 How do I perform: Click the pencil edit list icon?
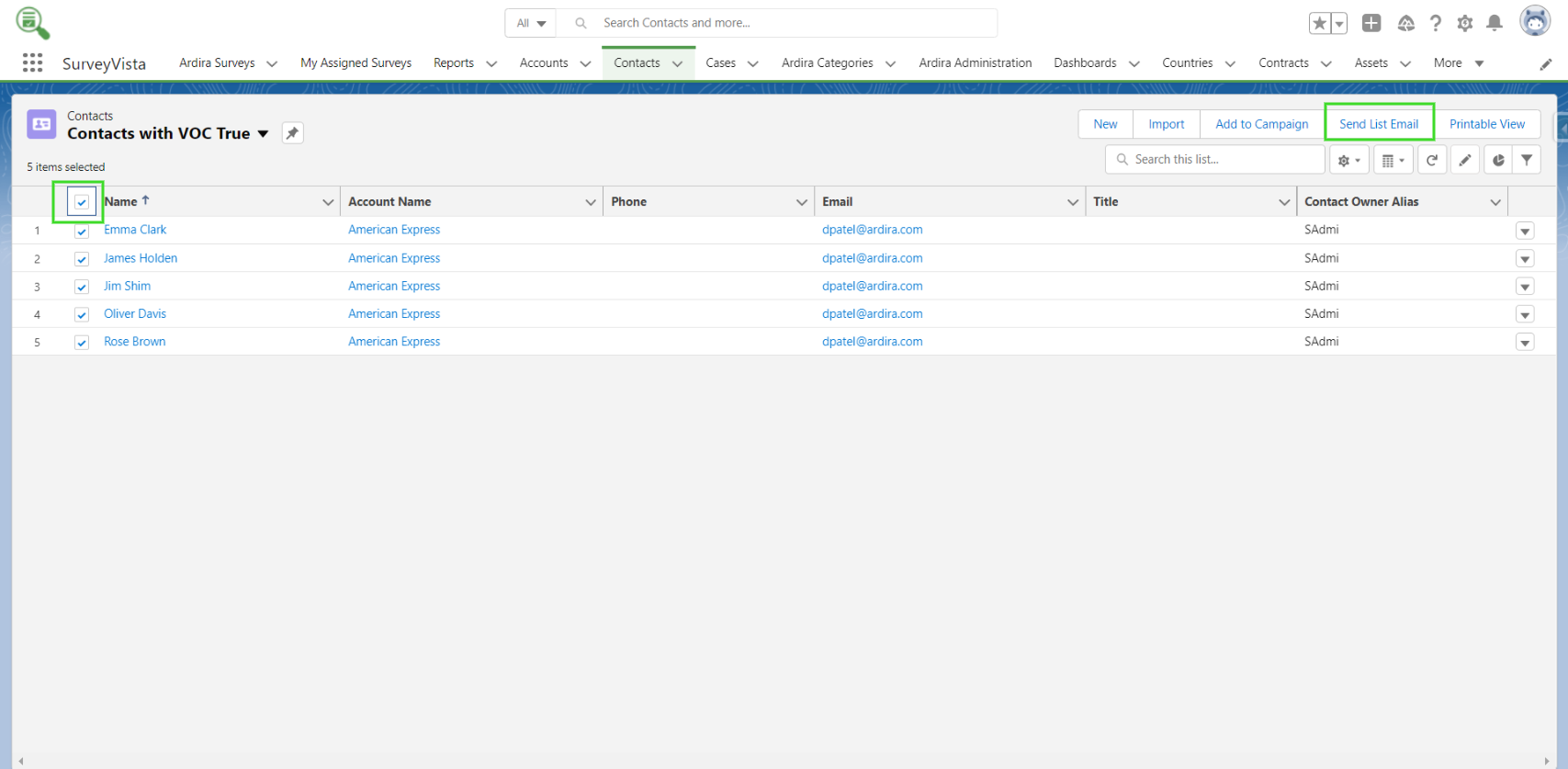[1465, 160]
